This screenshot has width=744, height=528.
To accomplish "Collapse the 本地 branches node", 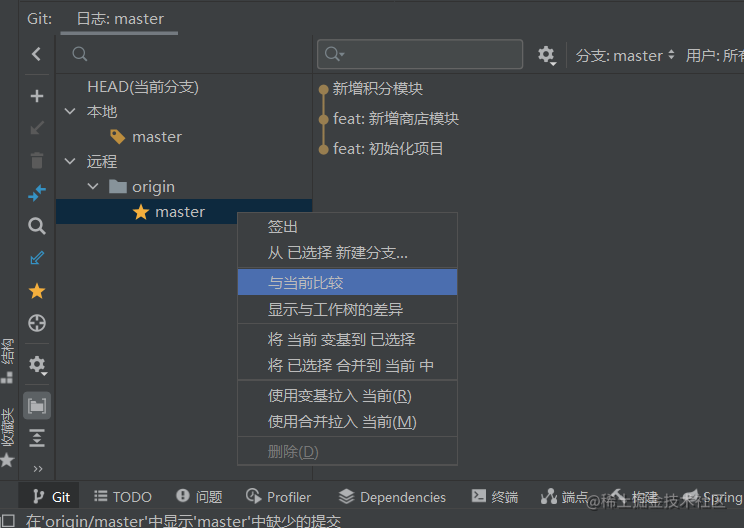I will (x=70, y=111).
